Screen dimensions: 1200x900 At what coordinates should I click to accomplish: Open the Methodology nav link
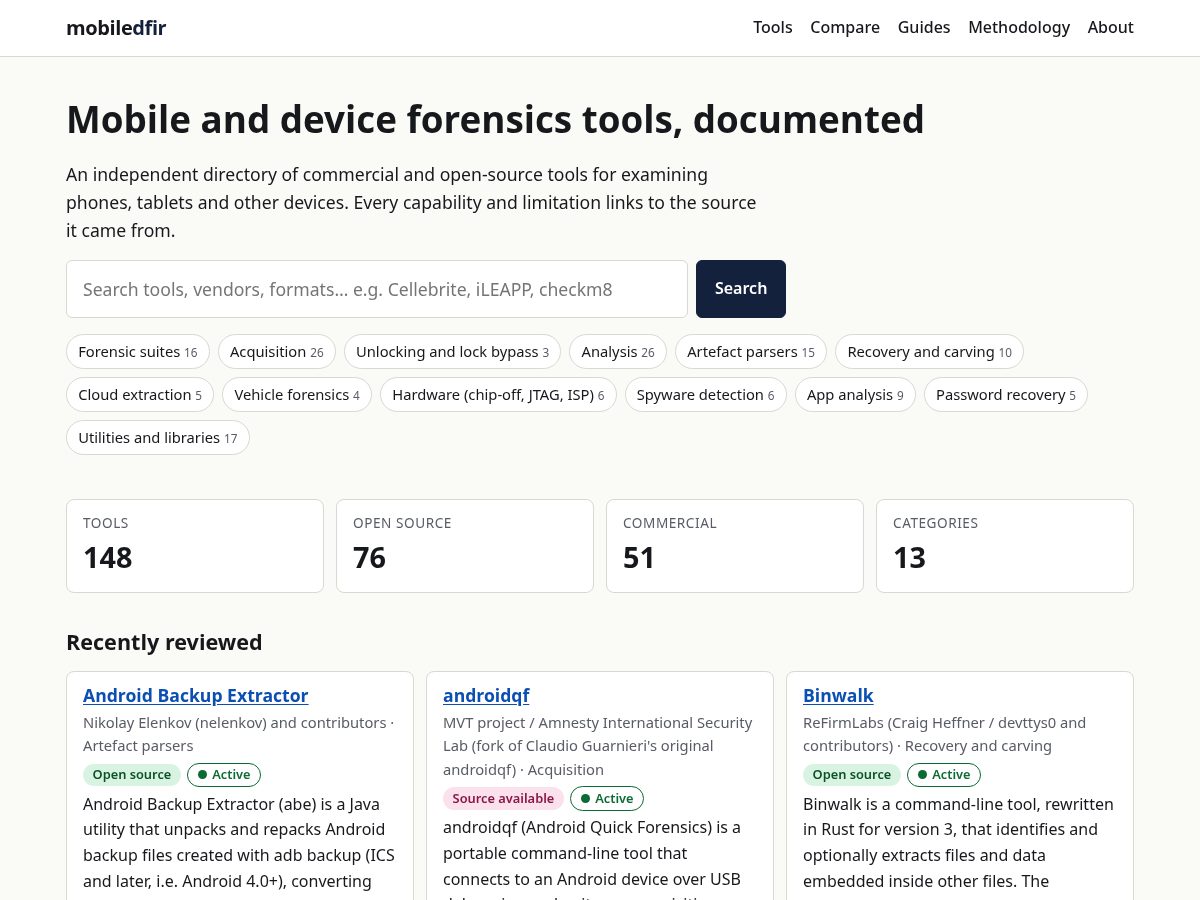(1019, 28)
